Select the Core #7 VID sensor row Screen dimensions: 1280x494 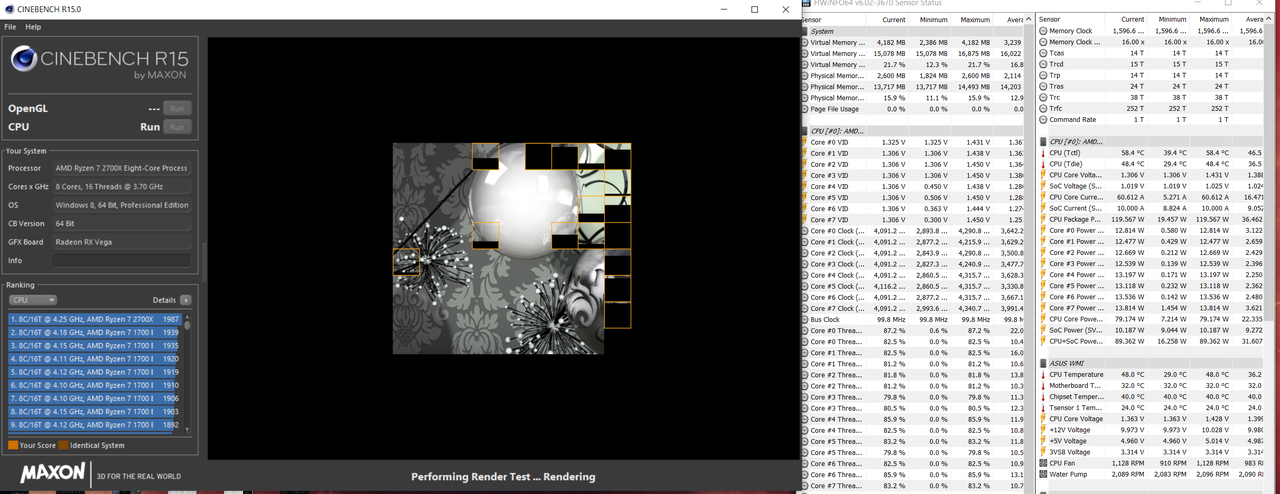912,219
